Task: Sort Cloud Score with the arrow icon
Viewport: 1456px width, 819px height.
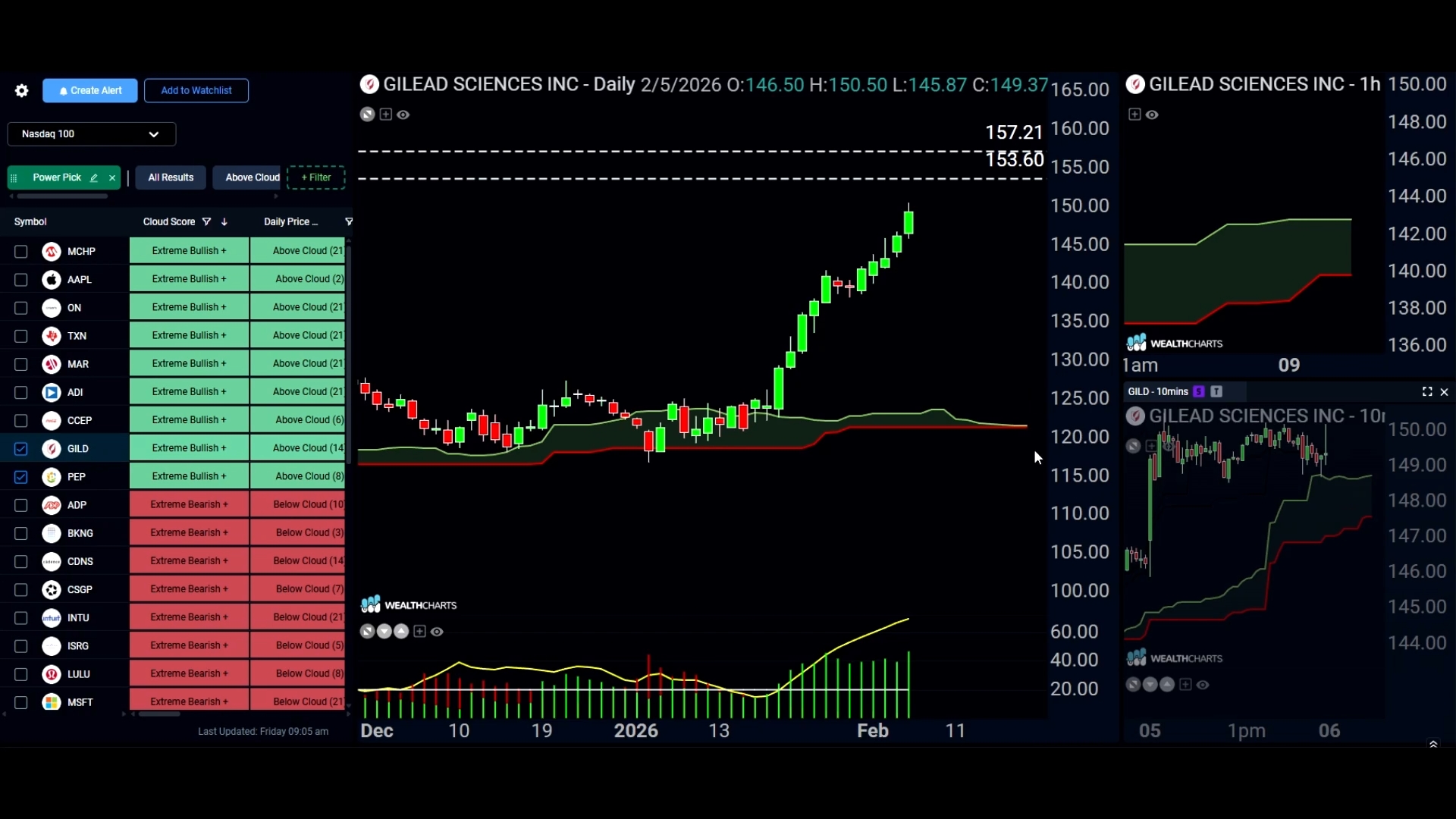Action: pos(224,221)
